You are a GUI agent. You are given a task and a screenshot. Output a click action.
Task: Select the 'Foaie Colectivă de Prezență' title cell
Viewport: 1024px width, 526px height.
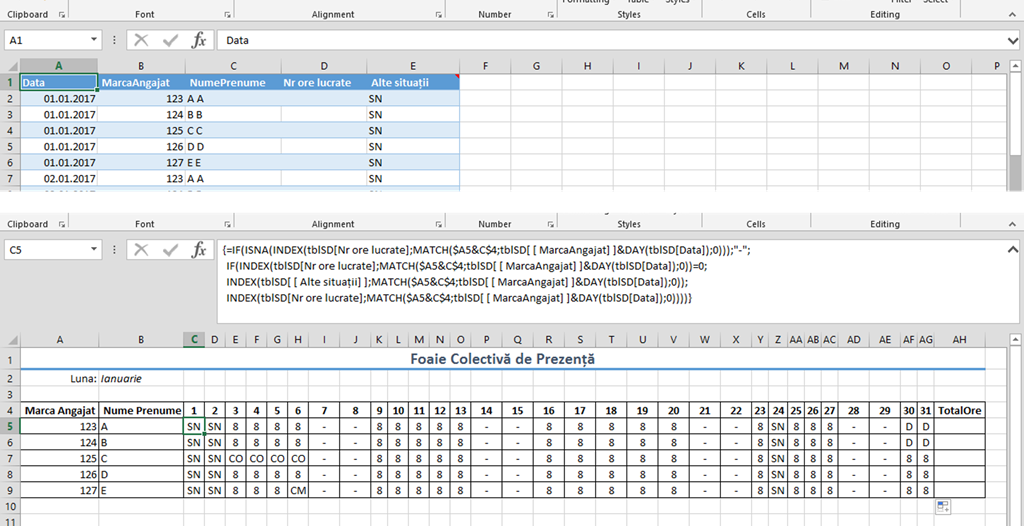[x=502, y=358]
